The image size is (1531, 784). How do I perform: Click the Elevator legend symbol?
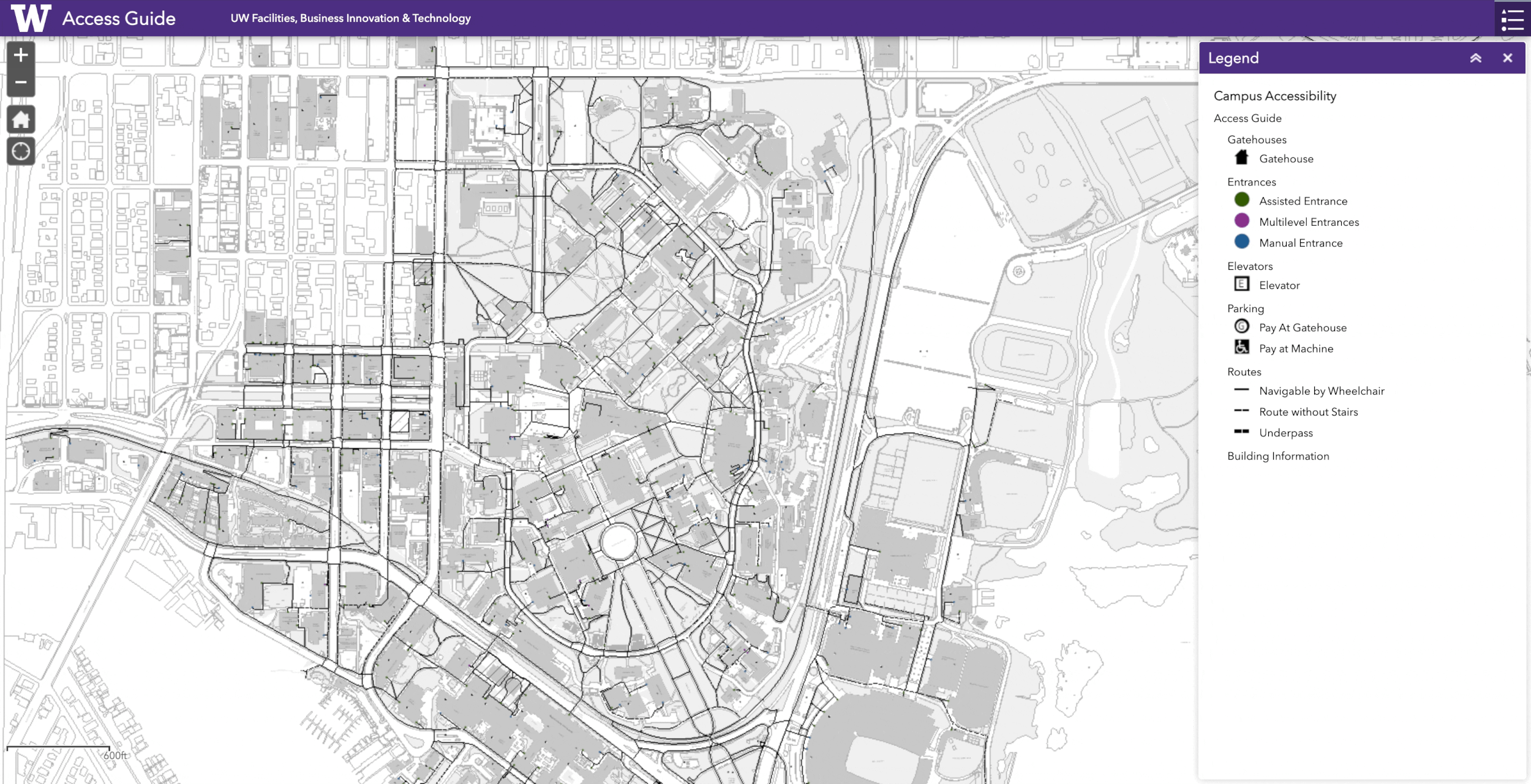point(1241,284)
